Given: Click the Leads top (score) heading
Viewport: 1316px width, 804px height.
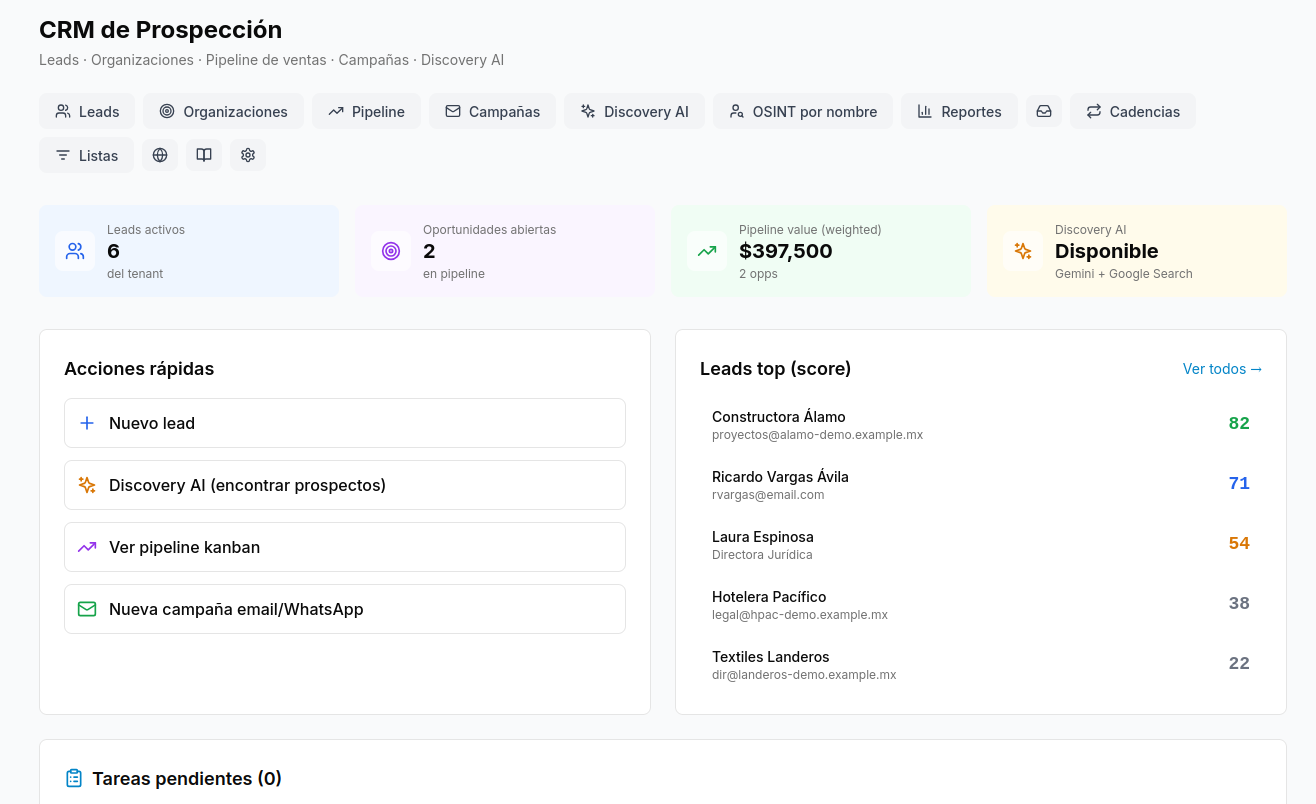Looking at the screenshot, I should pos(775,369).
